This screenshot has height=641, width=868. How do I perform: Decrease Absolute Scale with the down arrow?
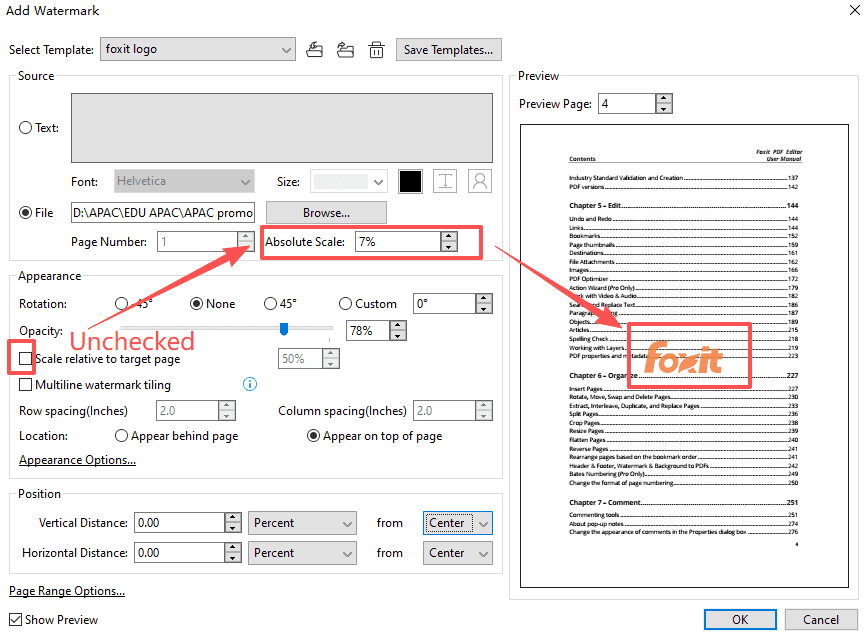click(x=449, y=247)
